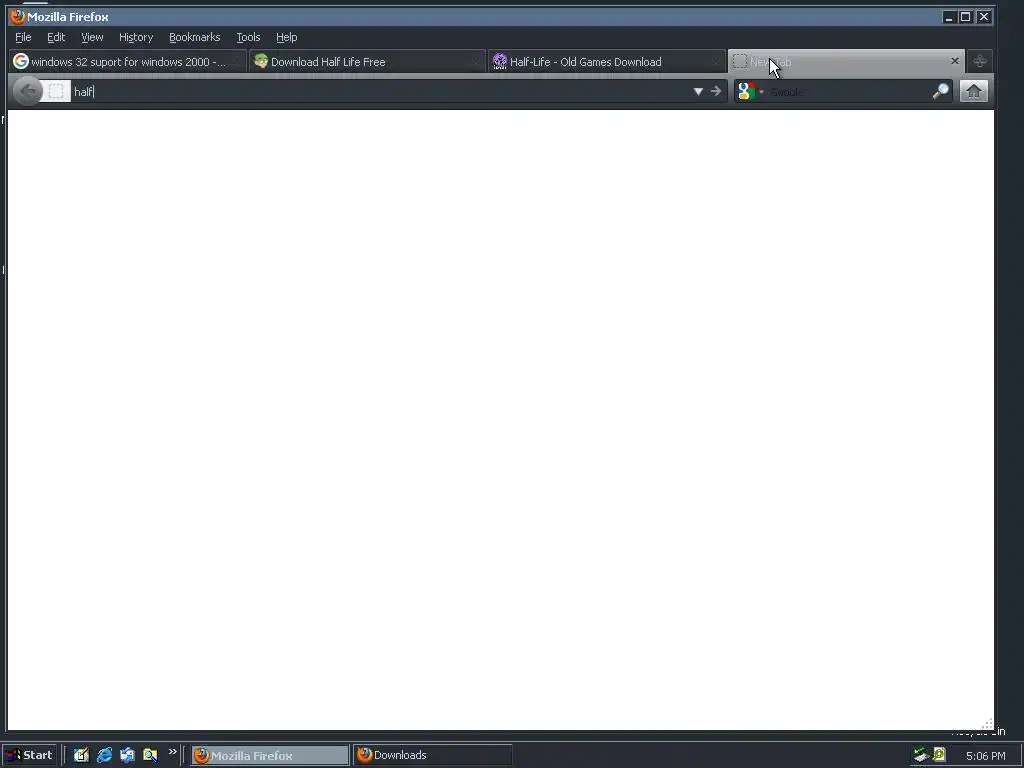Click the blank page identity icon in address bar
Image resolution: width=1024 pixels, height=768 pixels.
(56, 91)
